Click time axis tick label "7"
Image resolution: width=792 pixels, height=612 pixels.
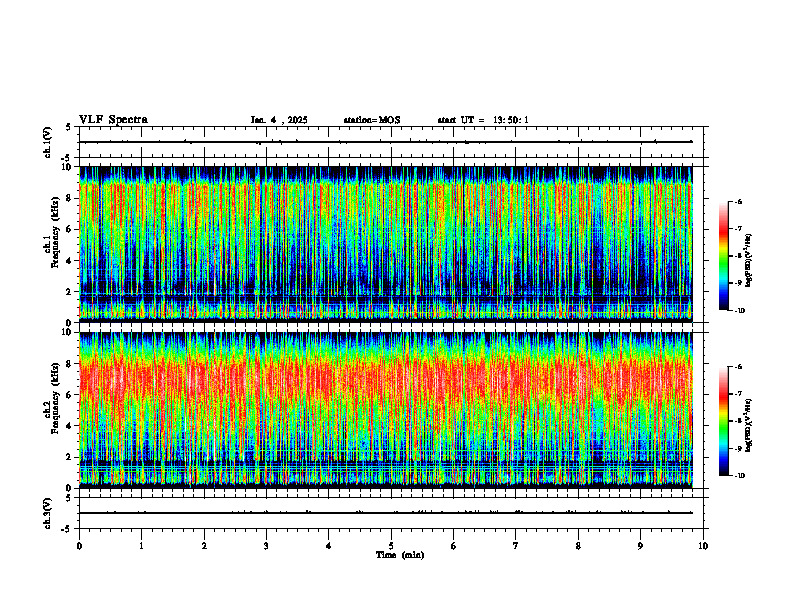point(516,546)
